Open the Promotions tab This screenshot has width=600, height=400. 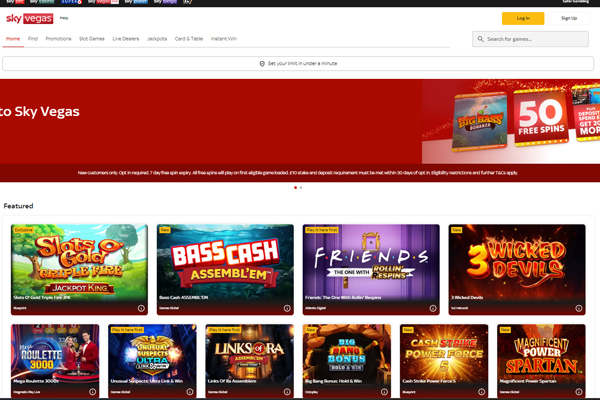(x=58, y=39)
